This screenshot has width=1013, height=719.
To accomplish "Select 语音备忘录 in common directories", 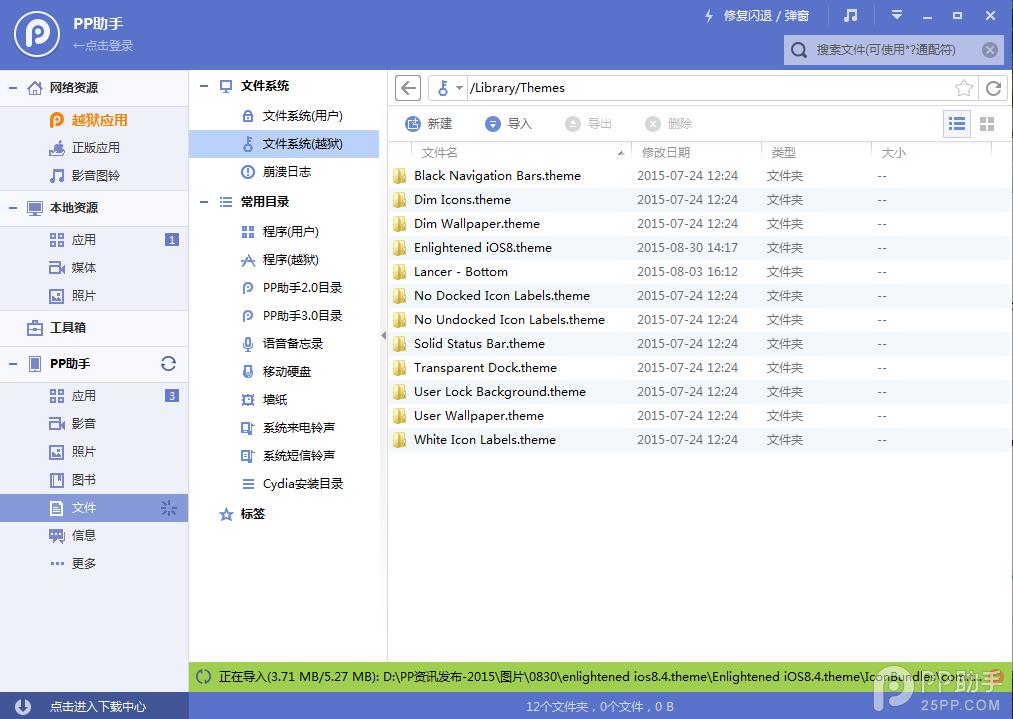I will 292,343.
